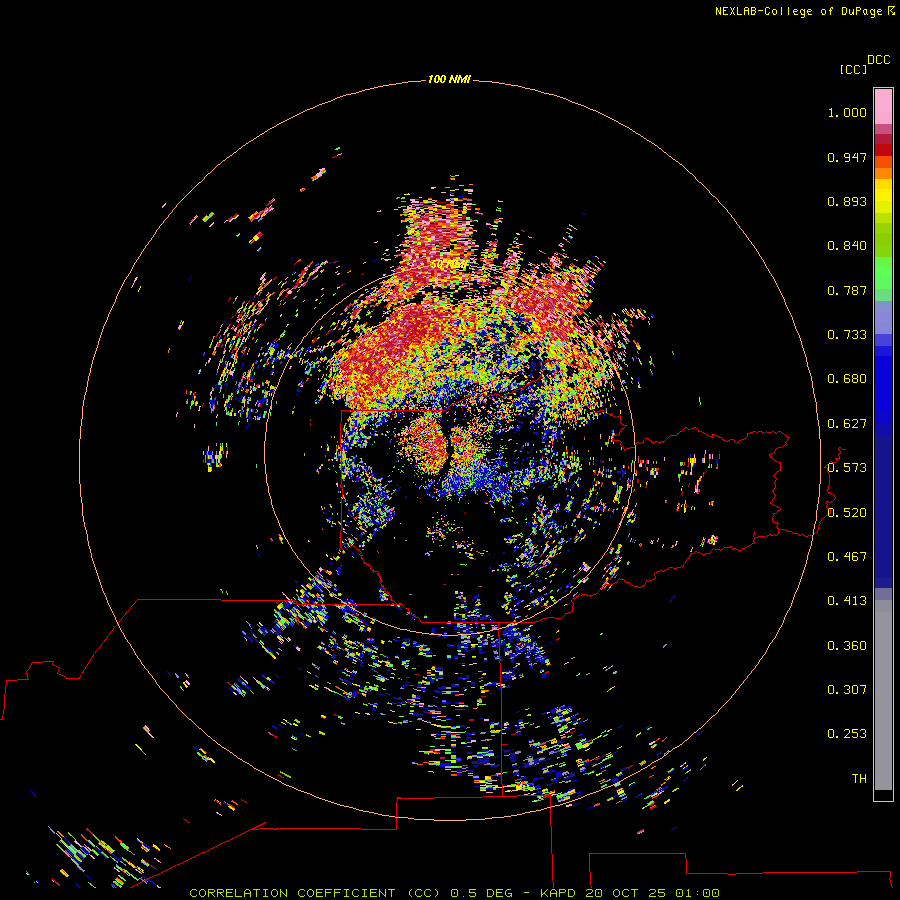Click the 100 NMI range ring label

449,79
